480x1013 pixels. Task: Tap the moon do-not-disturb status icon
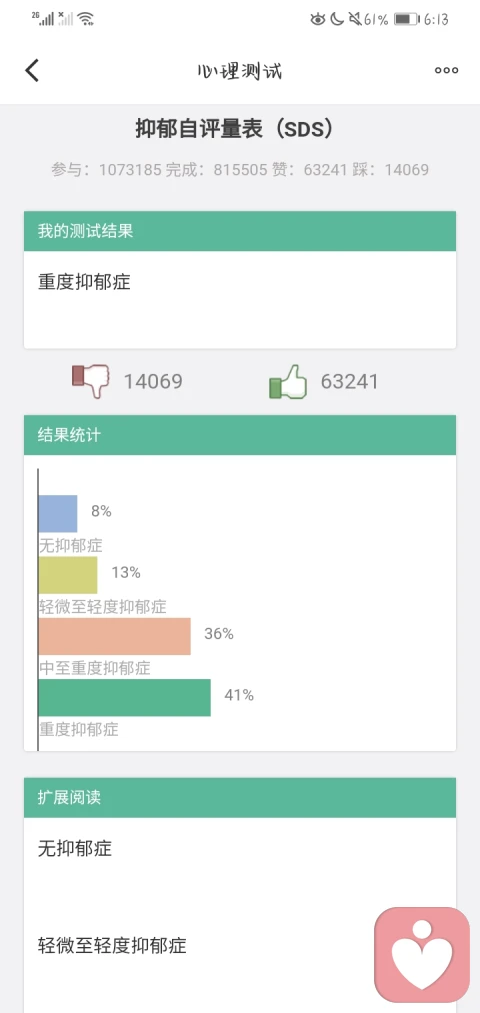(337, 19)
